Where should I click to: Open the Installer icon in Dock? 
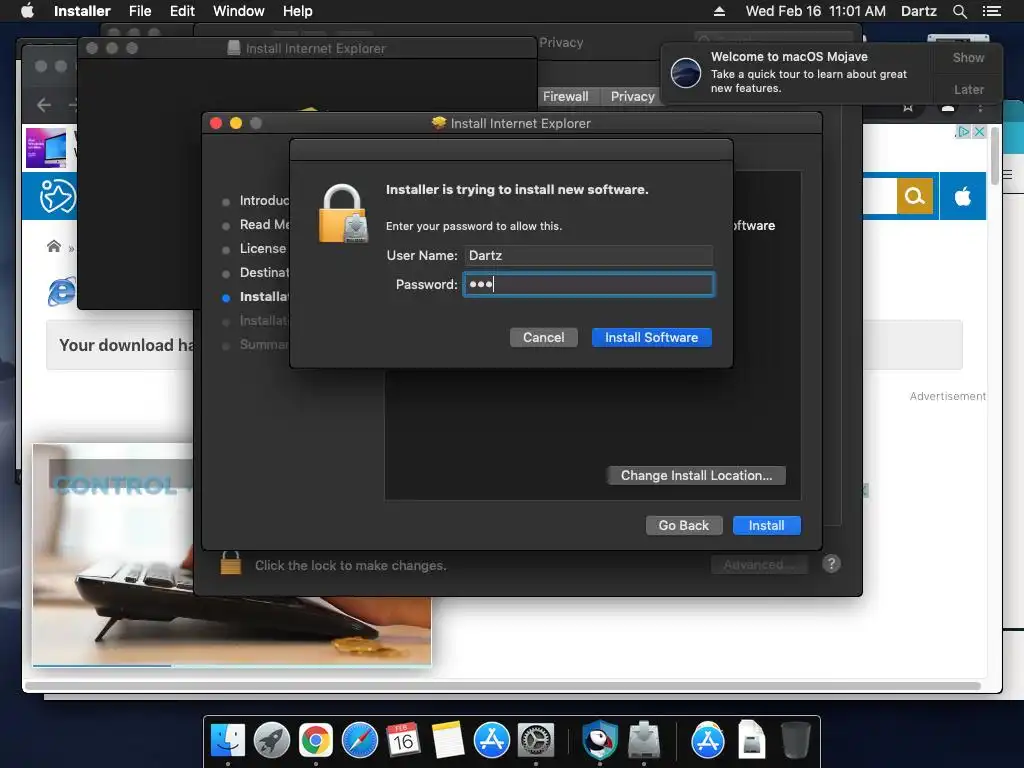[x=644, y=740]
